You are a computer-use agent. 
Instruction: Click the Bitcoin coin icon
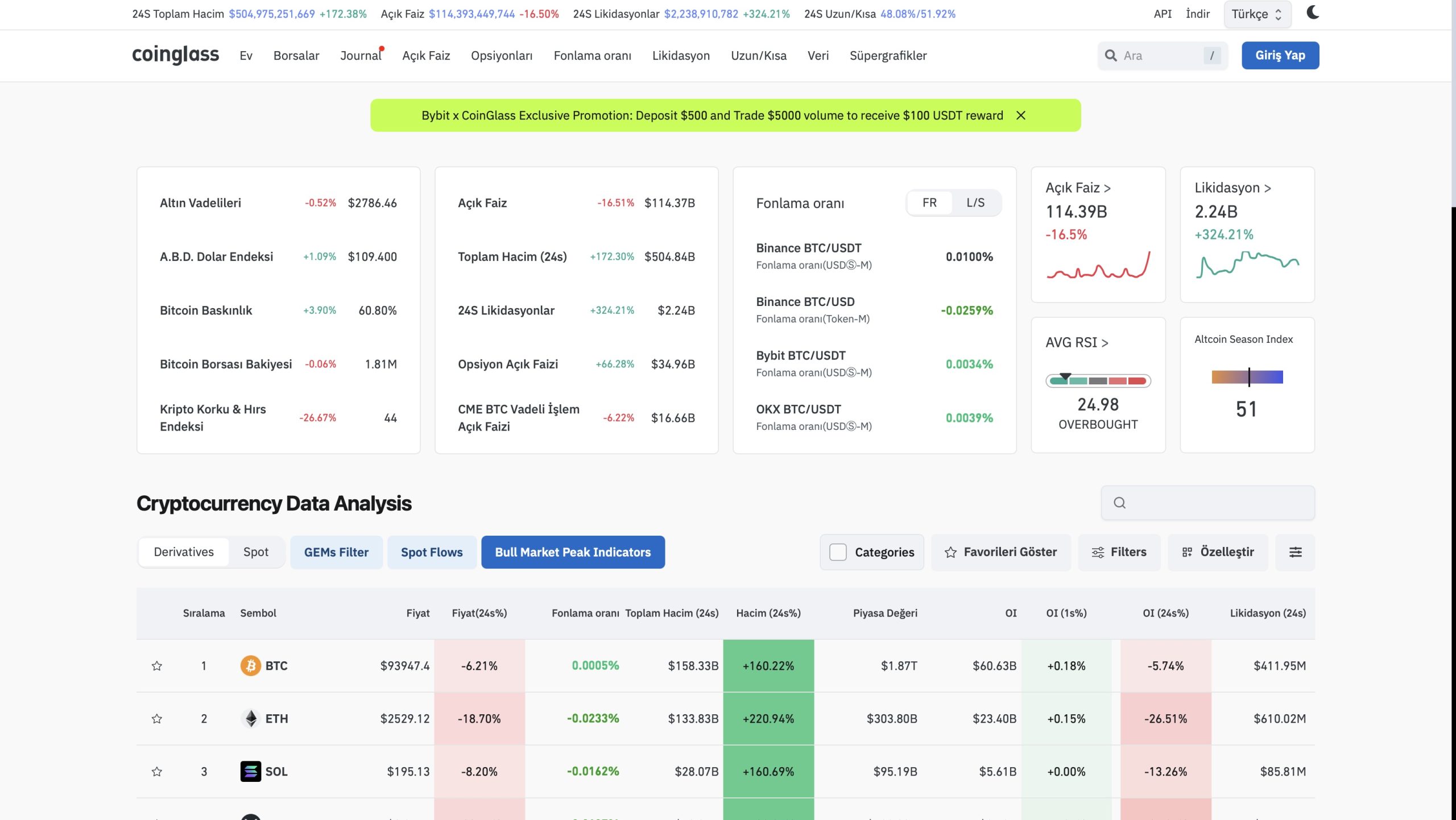(250, 666)
